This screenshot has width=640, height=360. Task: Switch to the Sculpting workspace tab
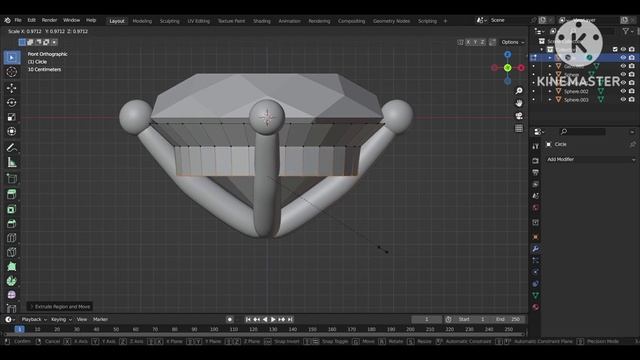(169, 21)
